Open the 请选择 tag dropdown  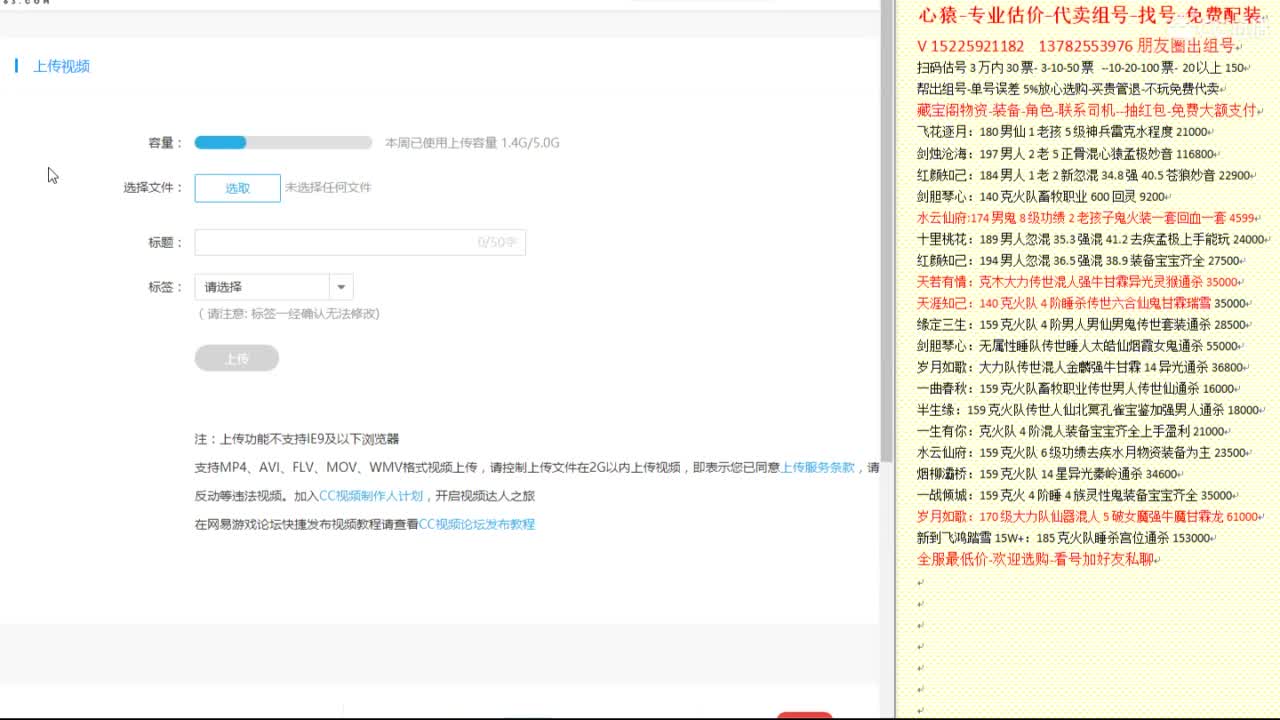[260, 286]
